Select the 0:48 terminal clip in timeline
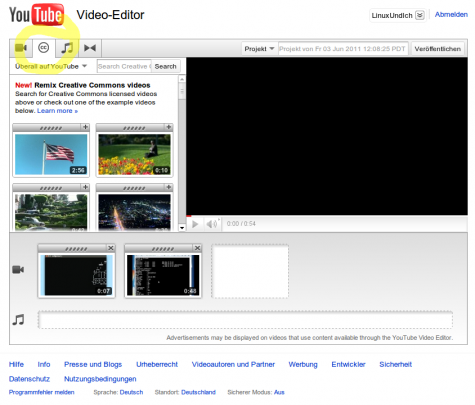The width and height of the screenshot is (475, 405). tap(163, 275)
